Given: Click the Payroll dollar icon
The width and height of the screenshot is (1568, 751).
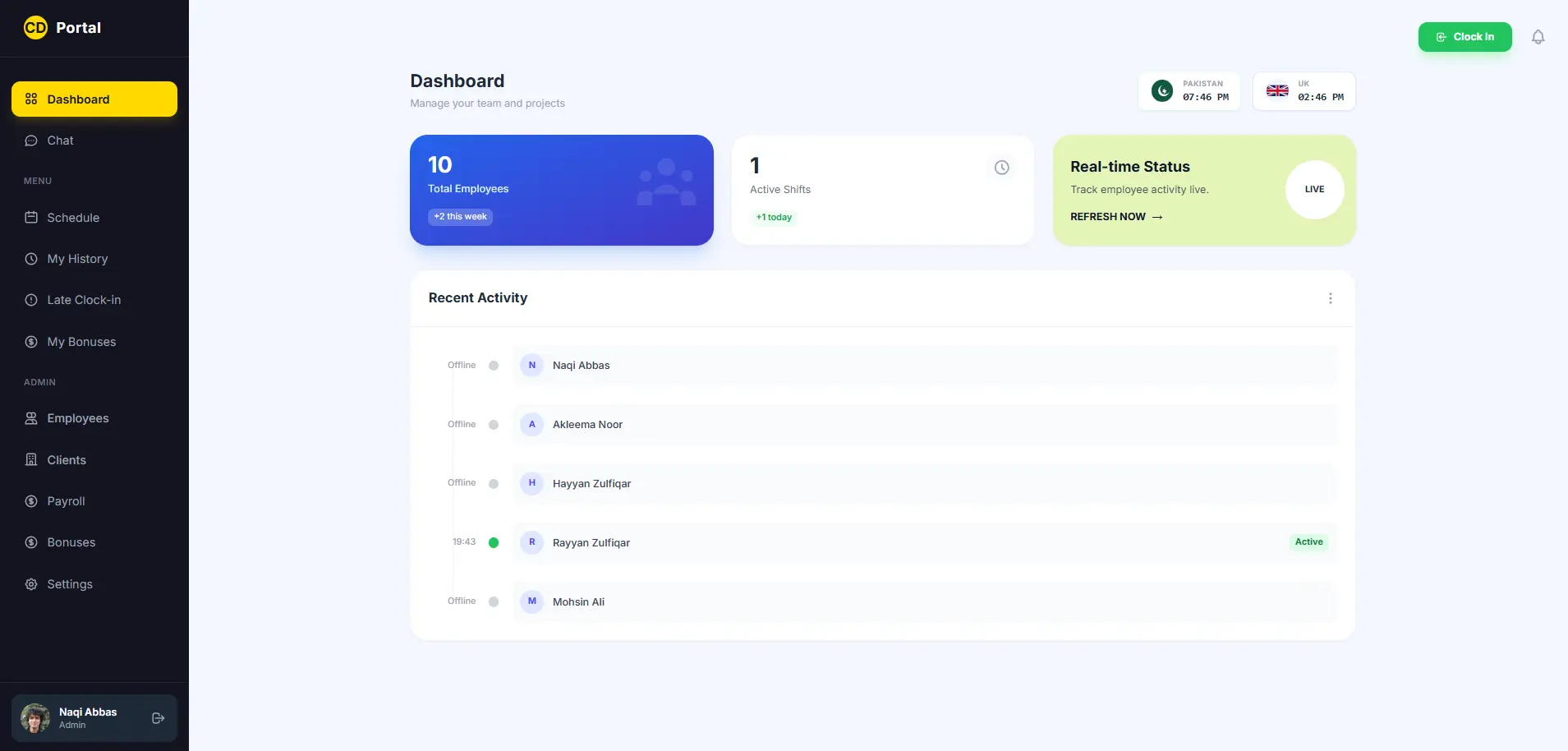Looking at the screenshot, I should pyautogui.click(x=30, y=501).
